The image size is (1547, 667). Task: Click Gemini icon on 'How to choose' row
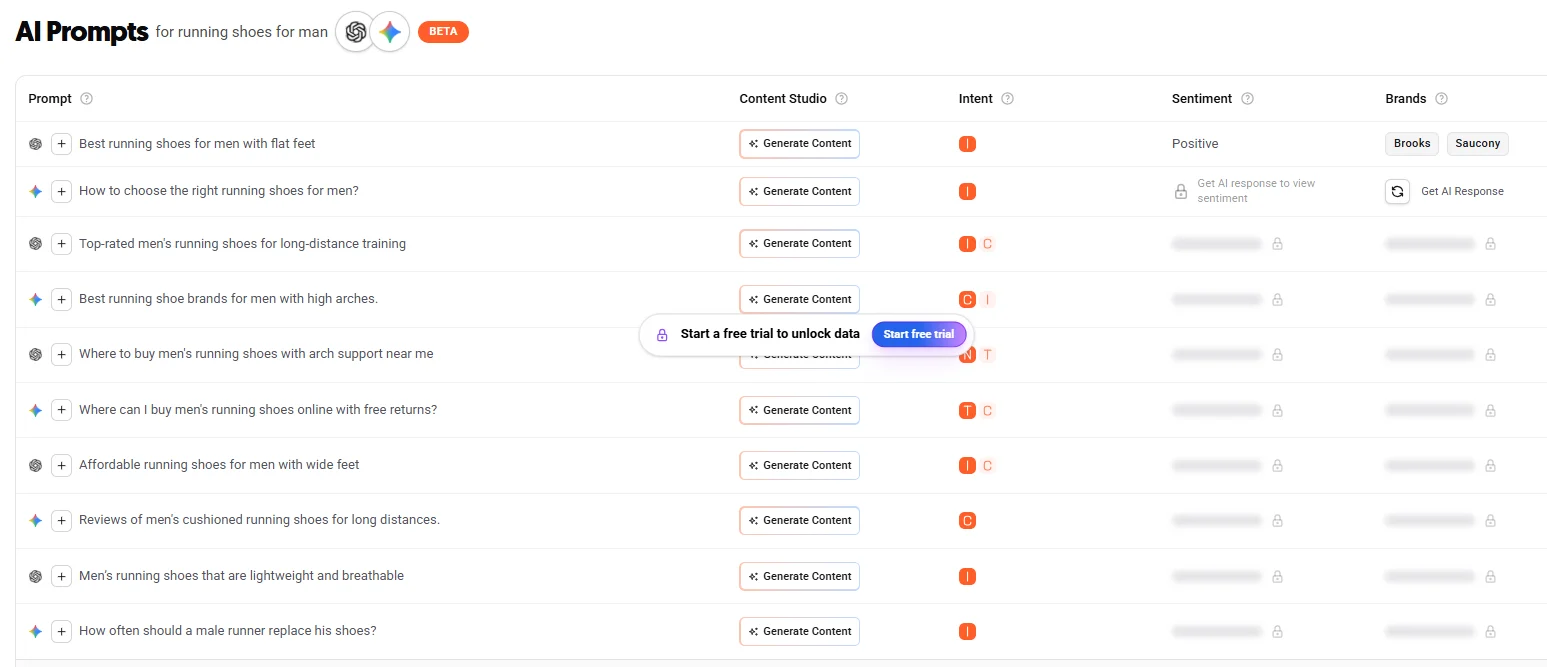click(36, 191)
